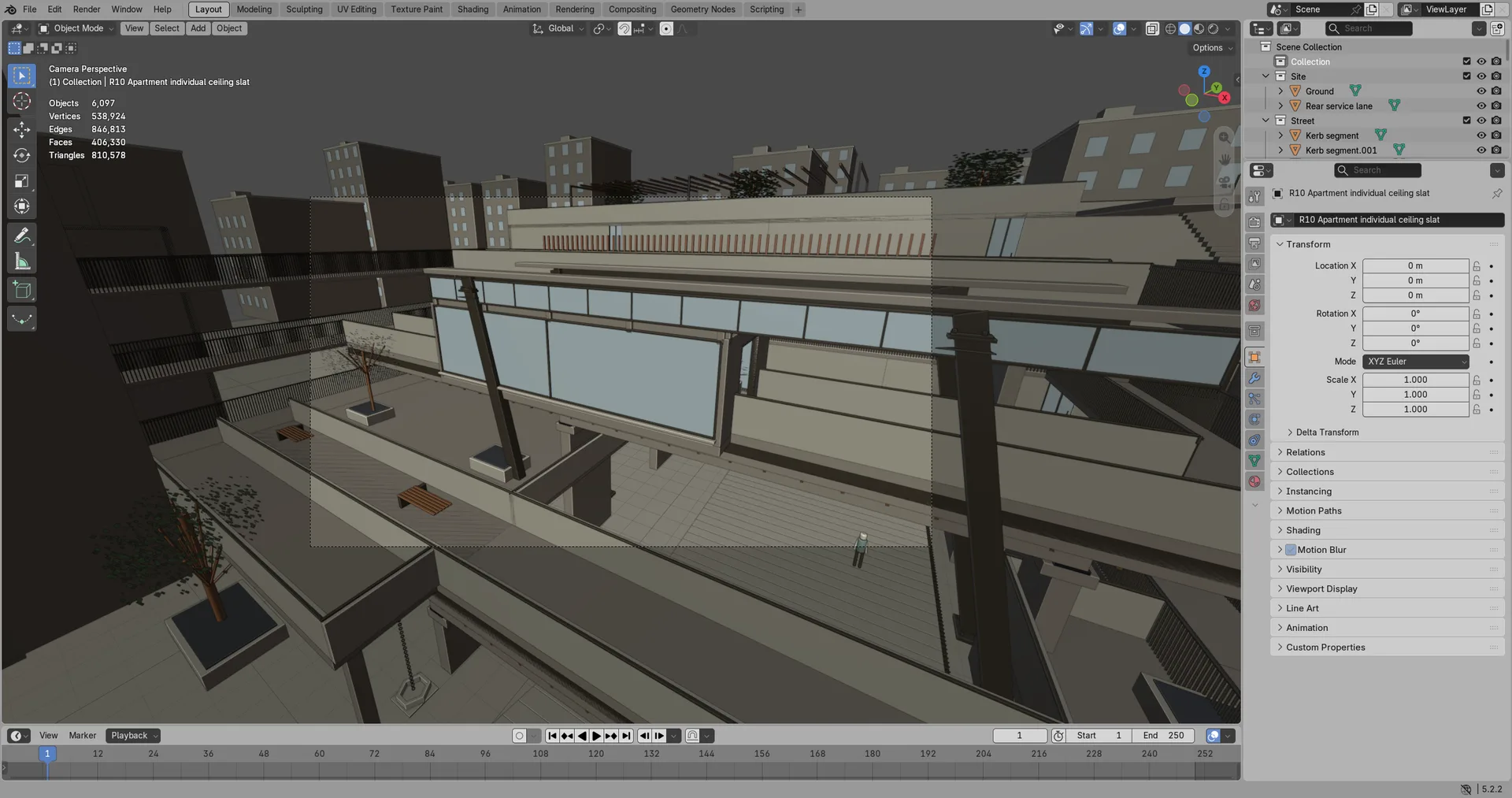Screen dimensions: 1512x798
Task: Switch to rendered viewport shading
Action: tap(1213, 28)
